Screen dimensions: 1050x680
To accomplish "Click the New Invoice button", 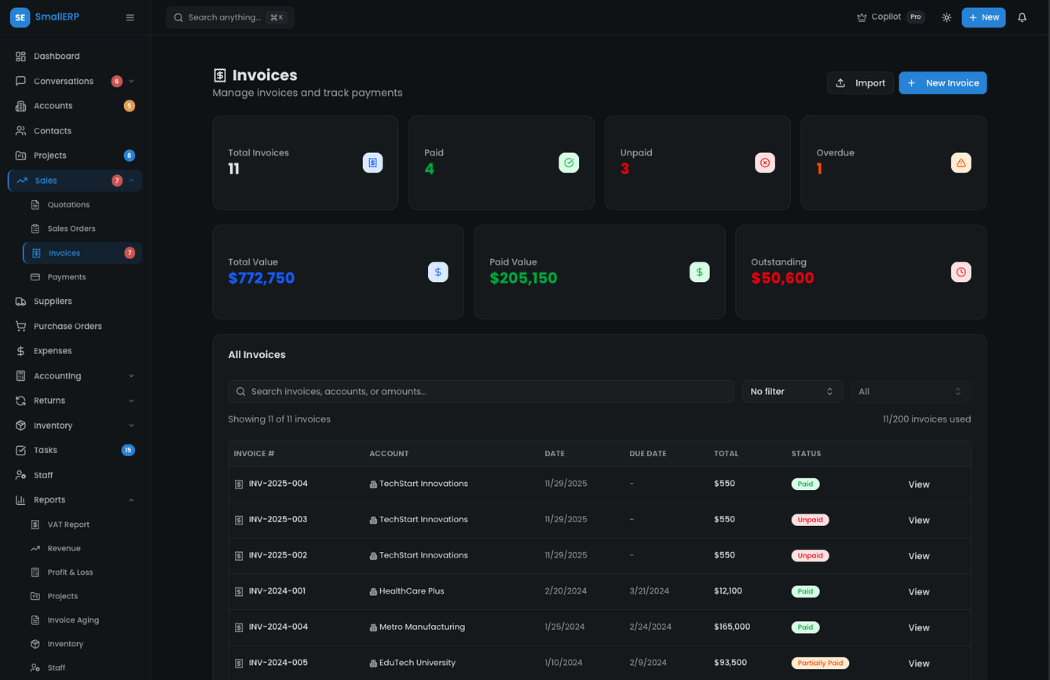I will (942, 82).
